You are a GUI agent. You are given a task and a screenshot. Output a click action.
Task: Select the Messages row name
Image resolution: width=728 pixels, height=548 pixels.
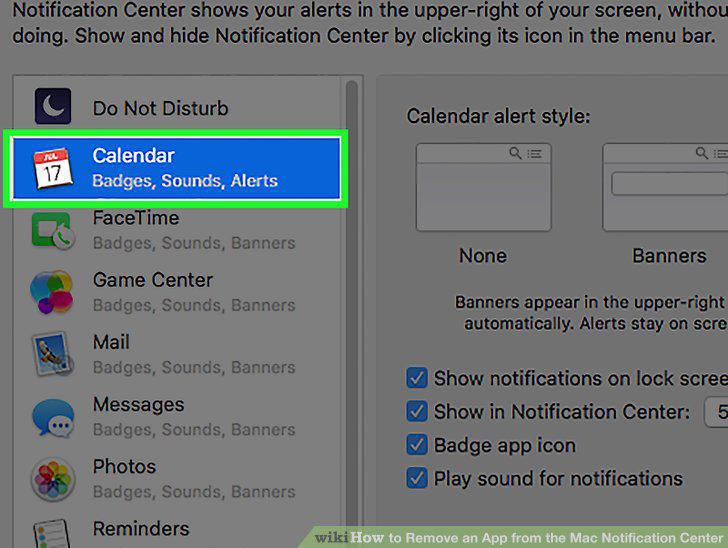click(x=138, y=404)
